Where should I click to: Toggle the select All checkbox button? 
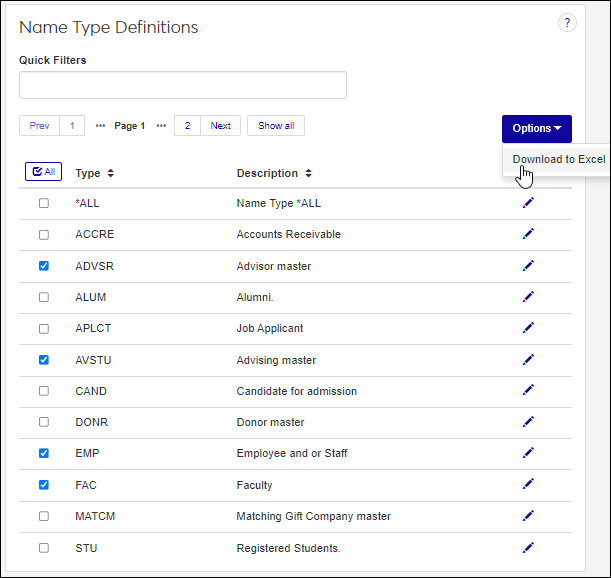click(43, 172)
